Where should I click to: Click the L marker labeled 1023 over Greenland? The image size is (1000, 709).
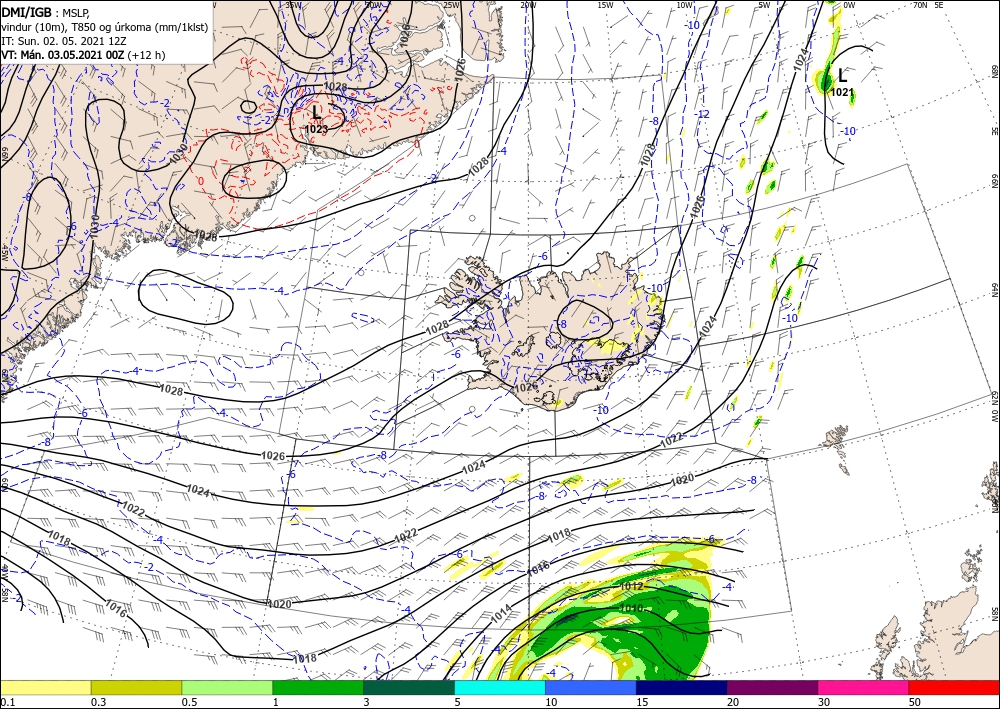(x=316, y=112)
